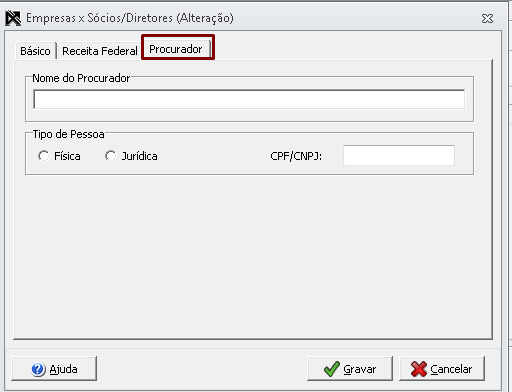The image size is (512, 392).
Task: Select the Jurídica radio button
Action: coord(110,156)
